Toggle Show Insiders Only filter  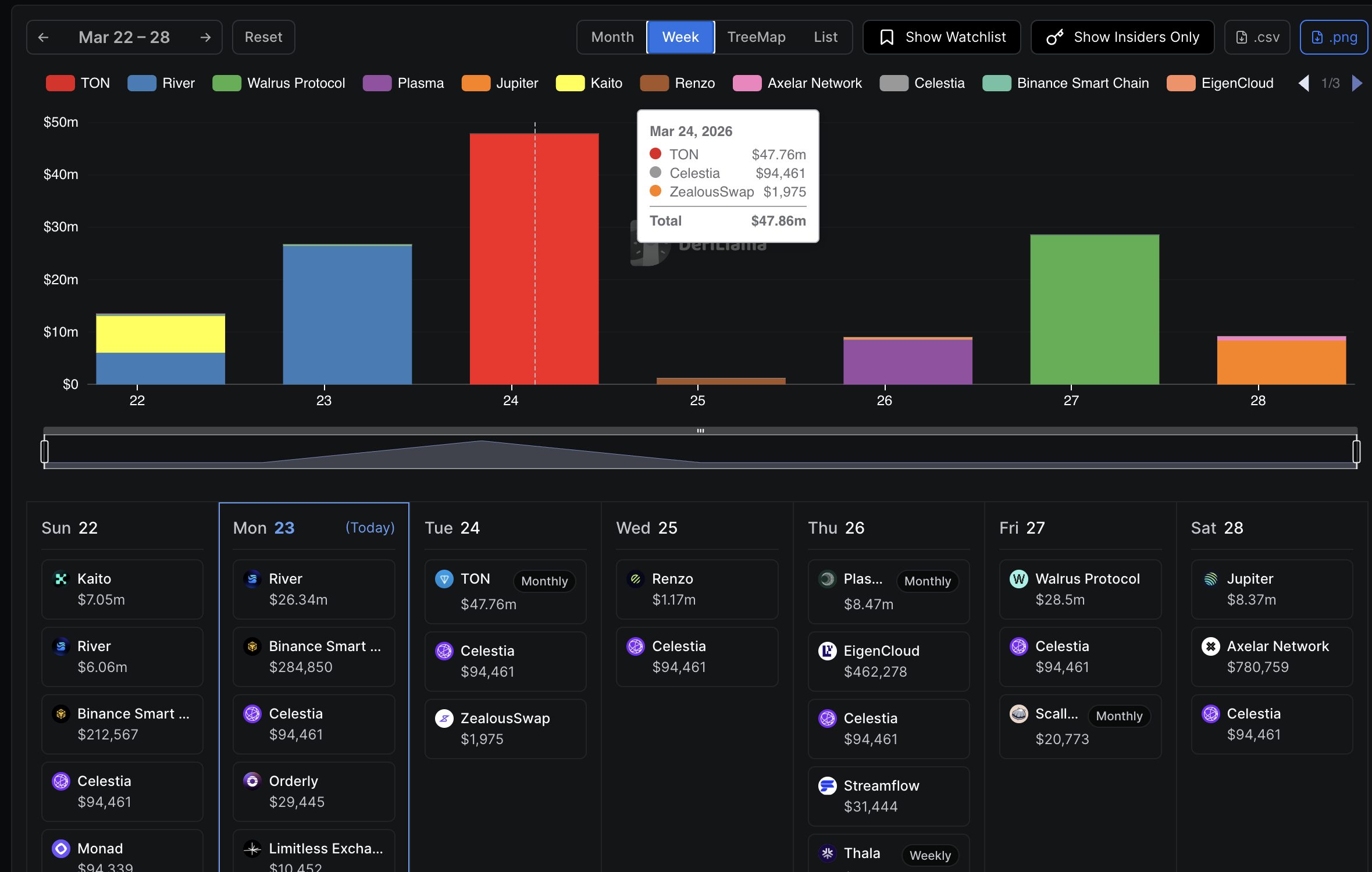click(x=1122, y=37)
